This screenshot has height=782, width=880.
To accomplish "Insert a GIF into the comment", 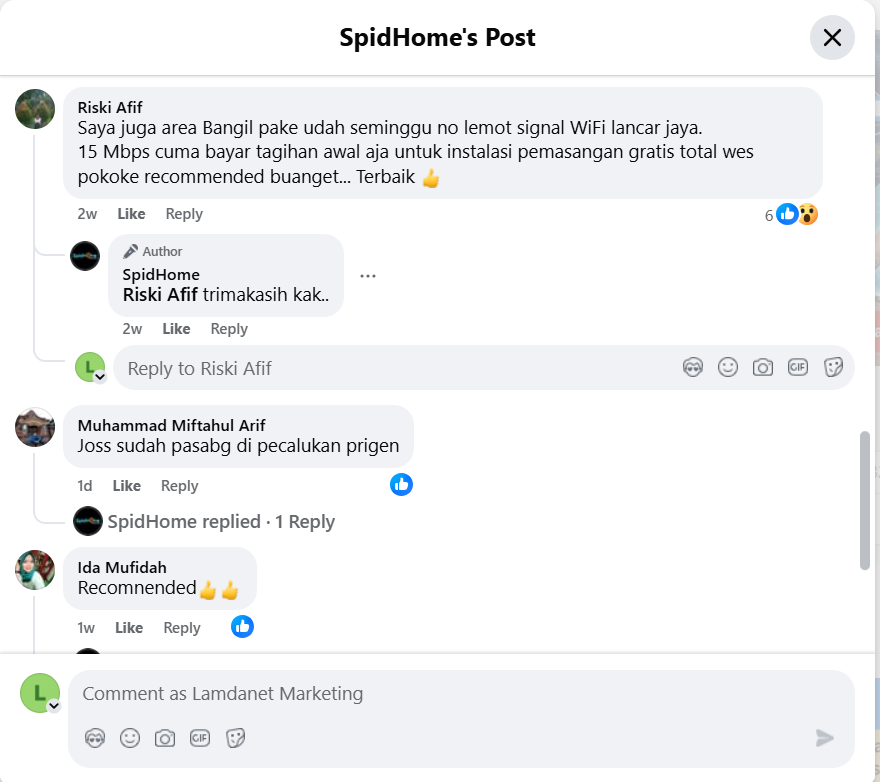I will click(199, 738).
